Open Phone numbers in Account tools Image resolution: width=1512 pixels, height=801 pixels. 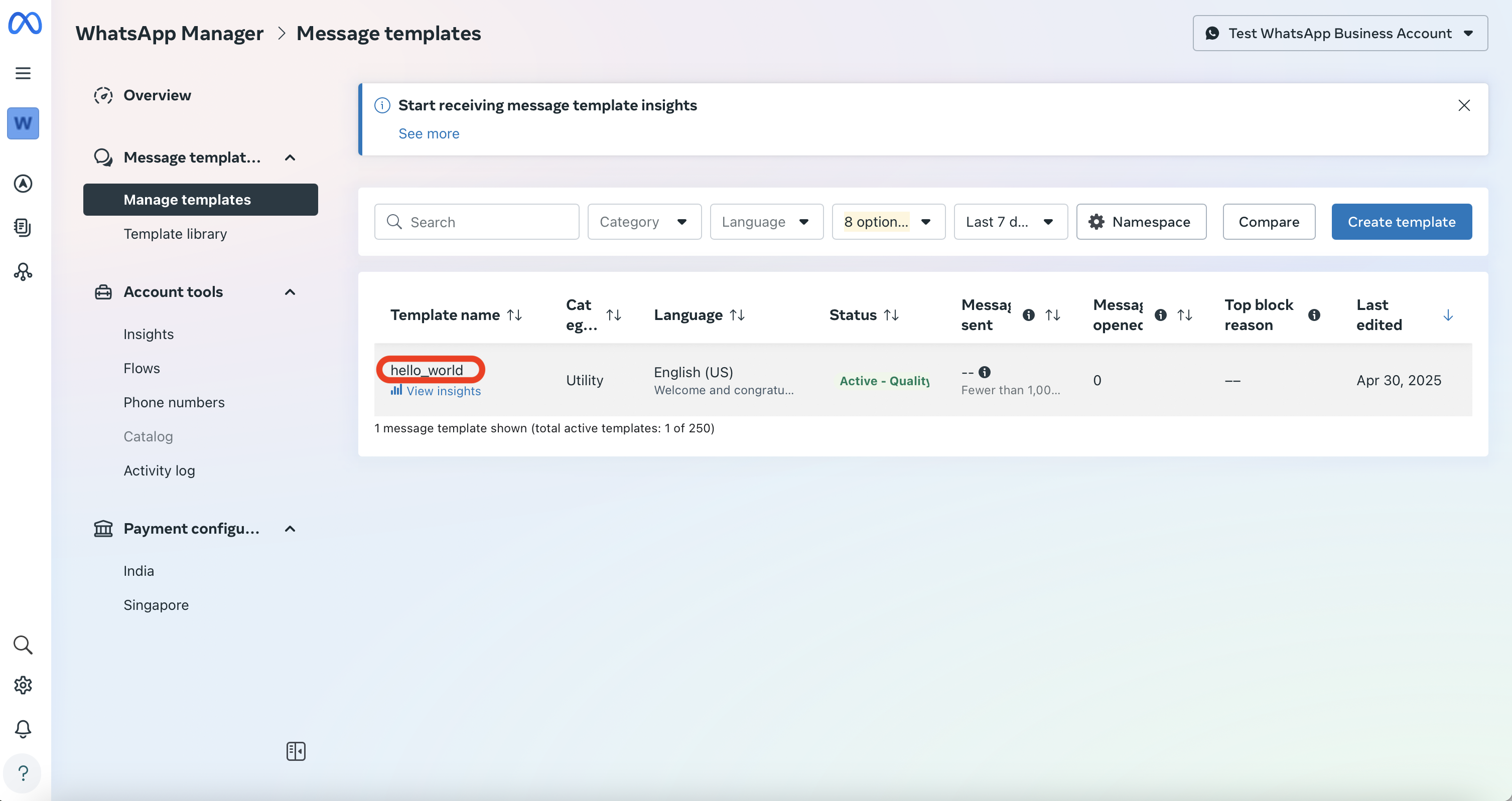174,402
